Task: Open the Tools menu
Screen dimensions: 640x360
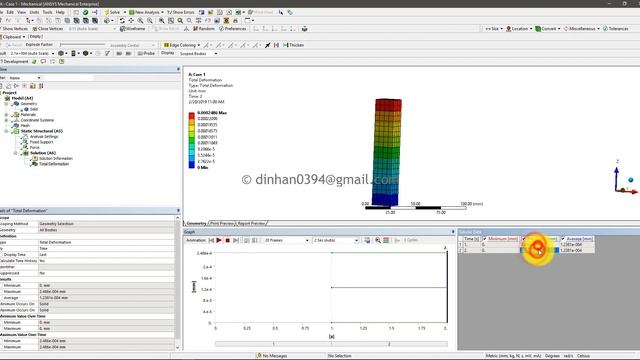Action: coord(47,12)
